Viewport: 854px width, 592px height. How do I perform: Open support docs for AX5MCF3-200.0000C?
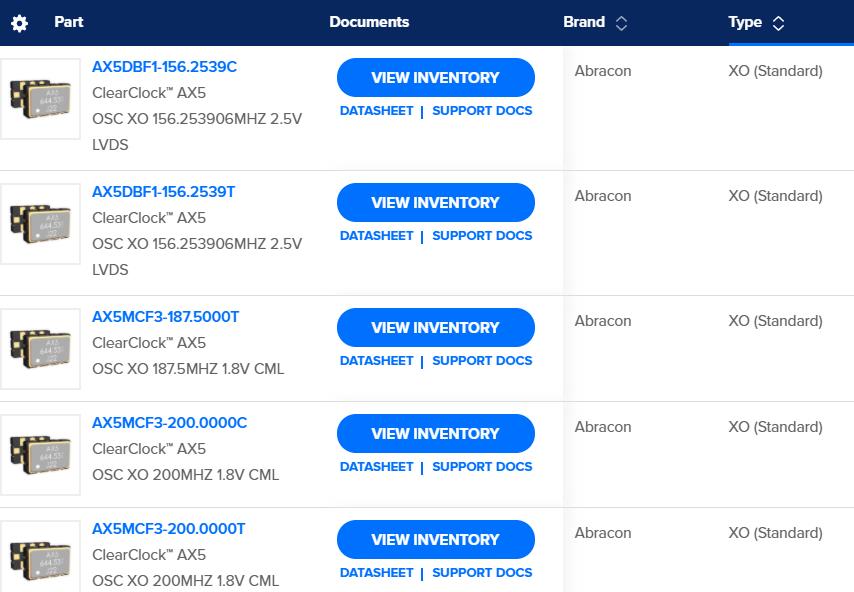point(482,467)
